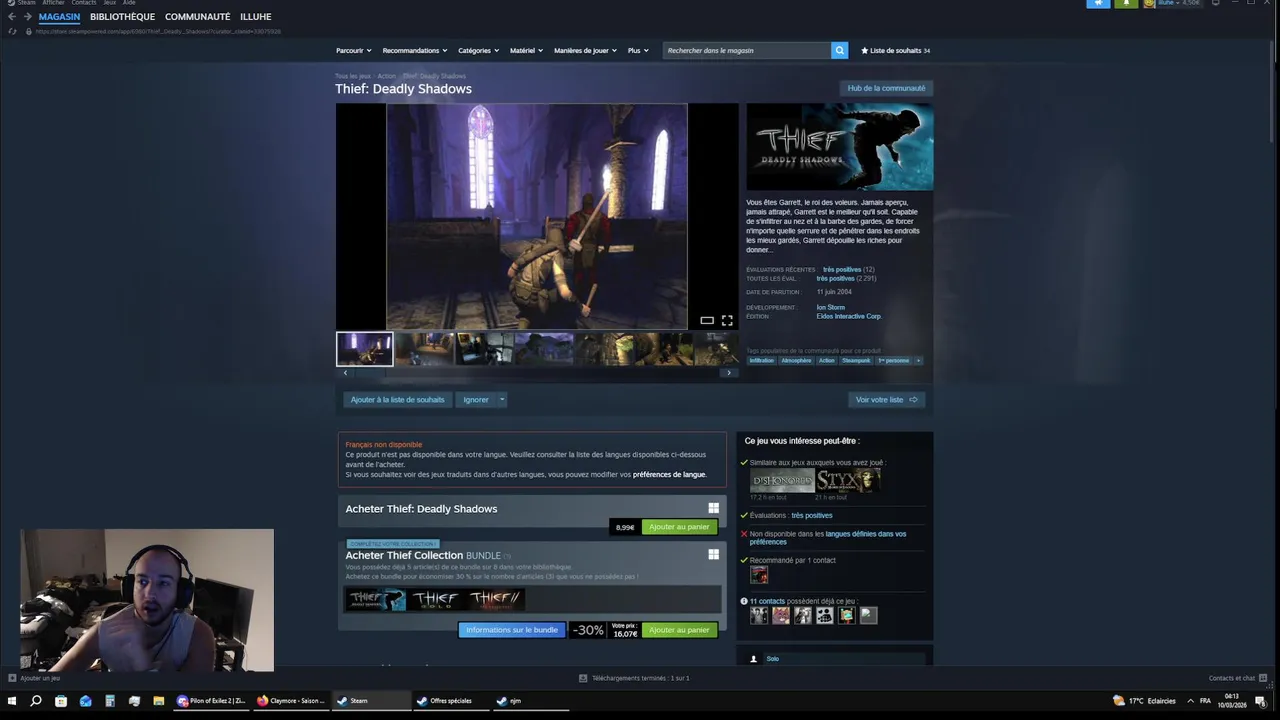The height and width of the screenshot is (720, 1280).
Task: Click the Ignorer button
Action: pyautogui.click(x=476, y=399)
